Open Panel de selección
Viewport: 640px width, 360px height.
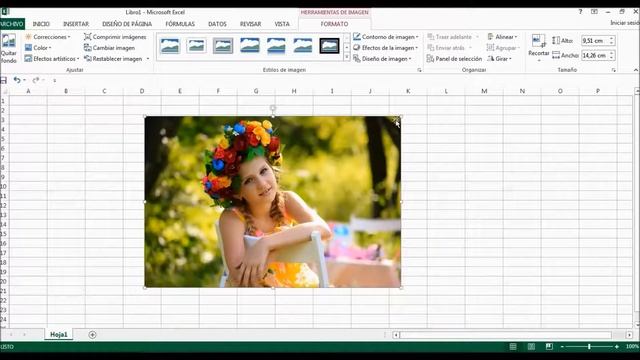point(454,59)
